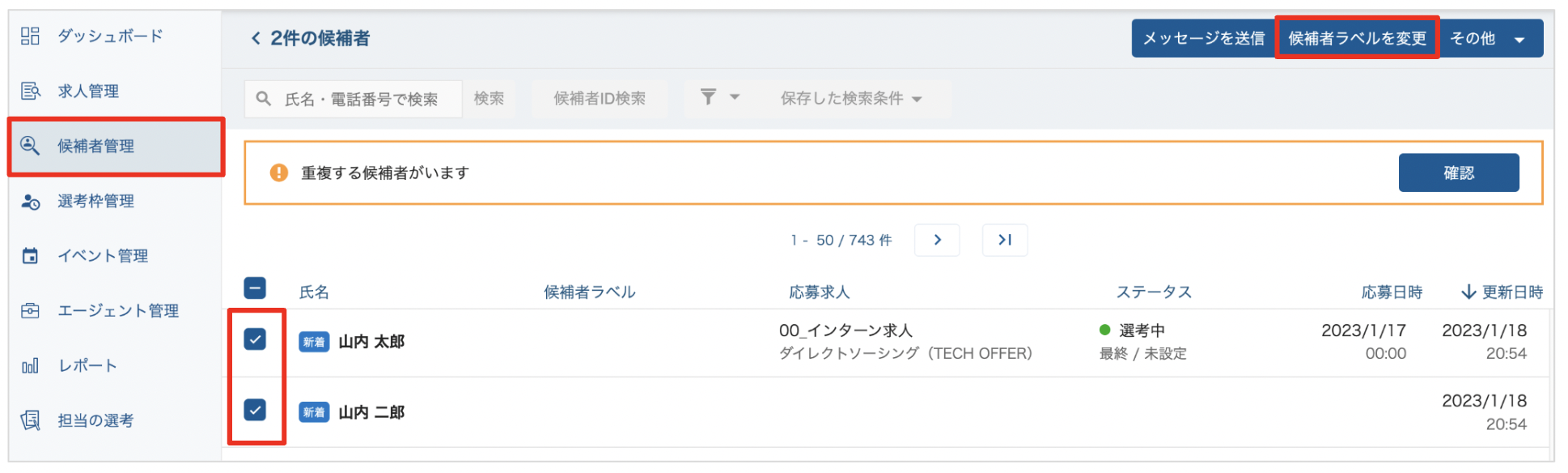Click the agent management briefcase icon
Image resolution: width=1568 pixels, height=473 pixels.
pyautogui.click(x=30, y=311)
